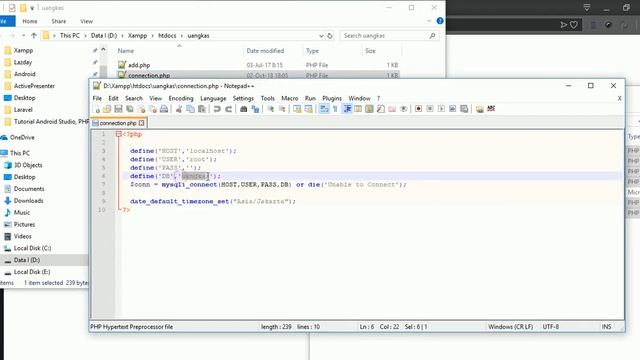Toggle file monitoring eye icon
The image size is (640, 360).
403,109
